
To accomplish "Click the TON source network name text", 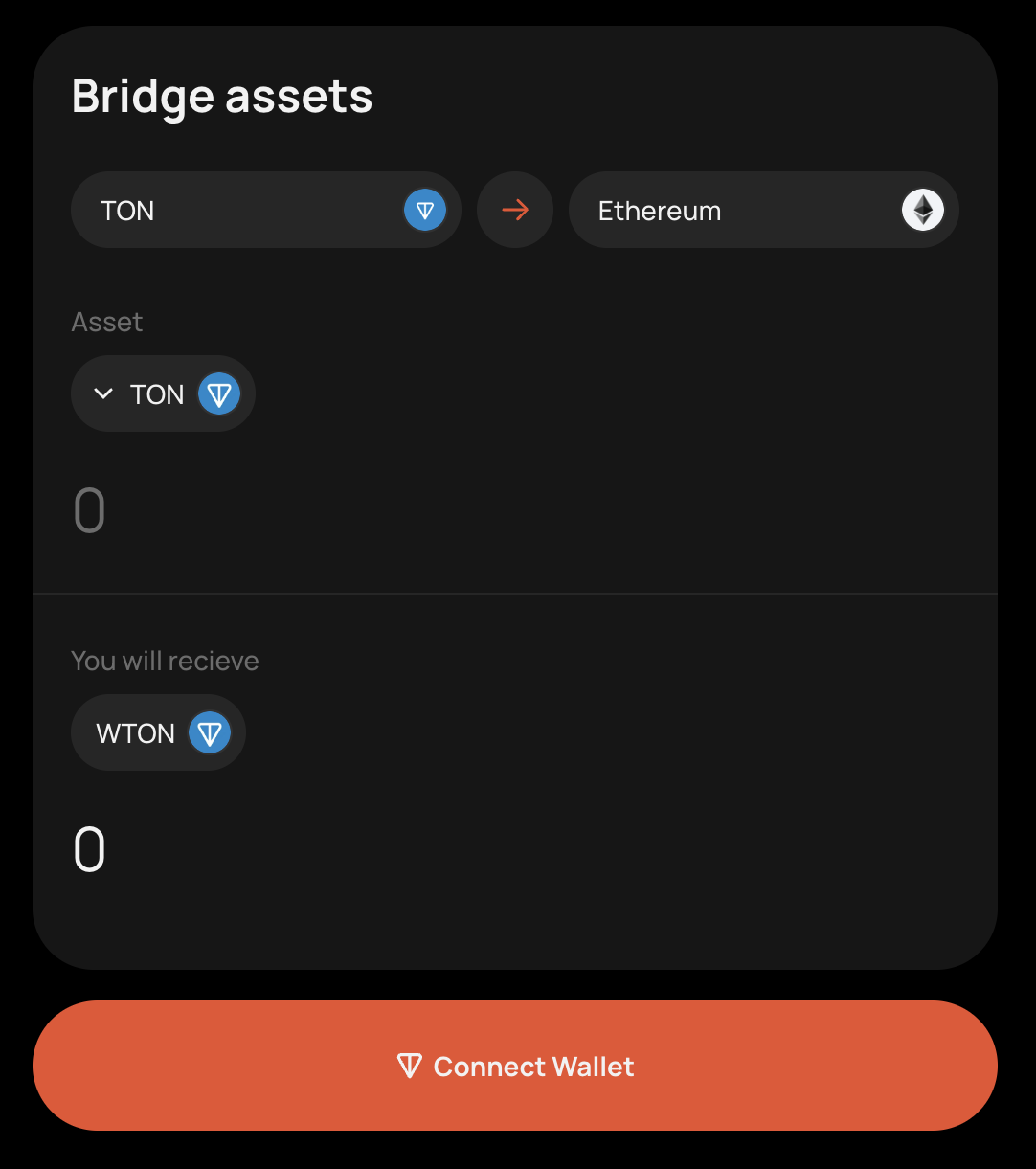I will (127, 211).
